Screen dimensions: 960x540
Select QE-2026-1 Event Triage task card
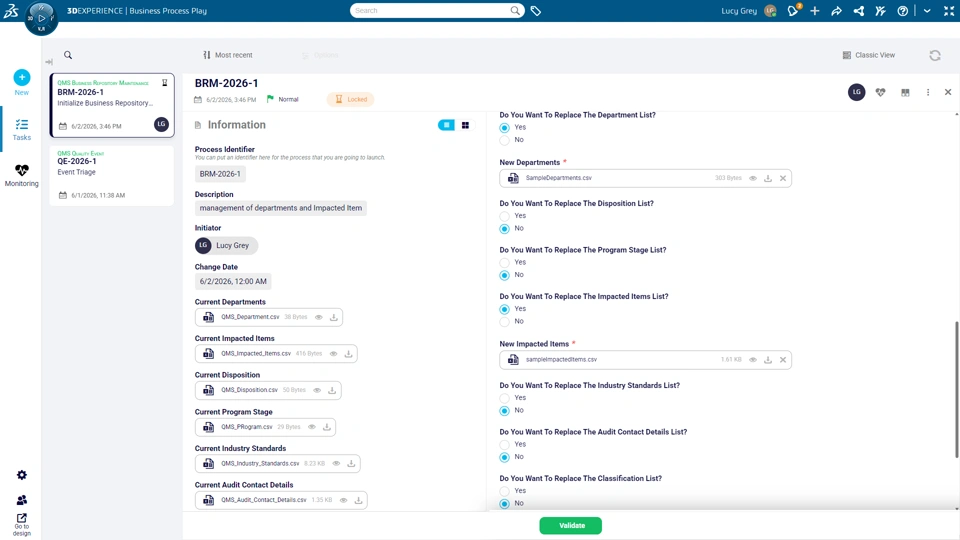pyautogui.click(x=112, y=176)
